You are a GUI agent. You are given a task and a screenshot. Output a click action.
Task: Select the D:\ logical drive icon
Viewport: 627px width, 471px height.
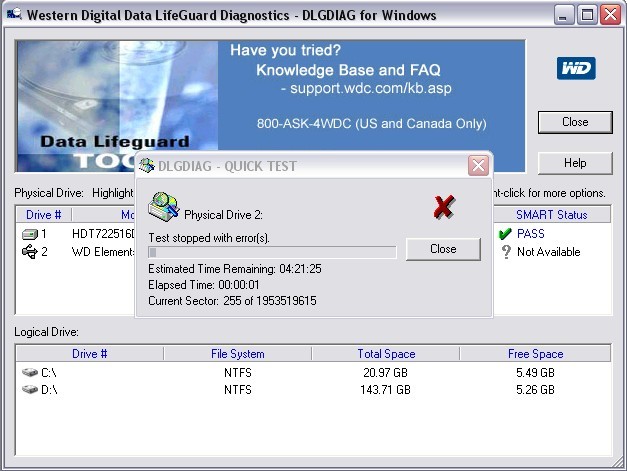[x=30, y=389]
